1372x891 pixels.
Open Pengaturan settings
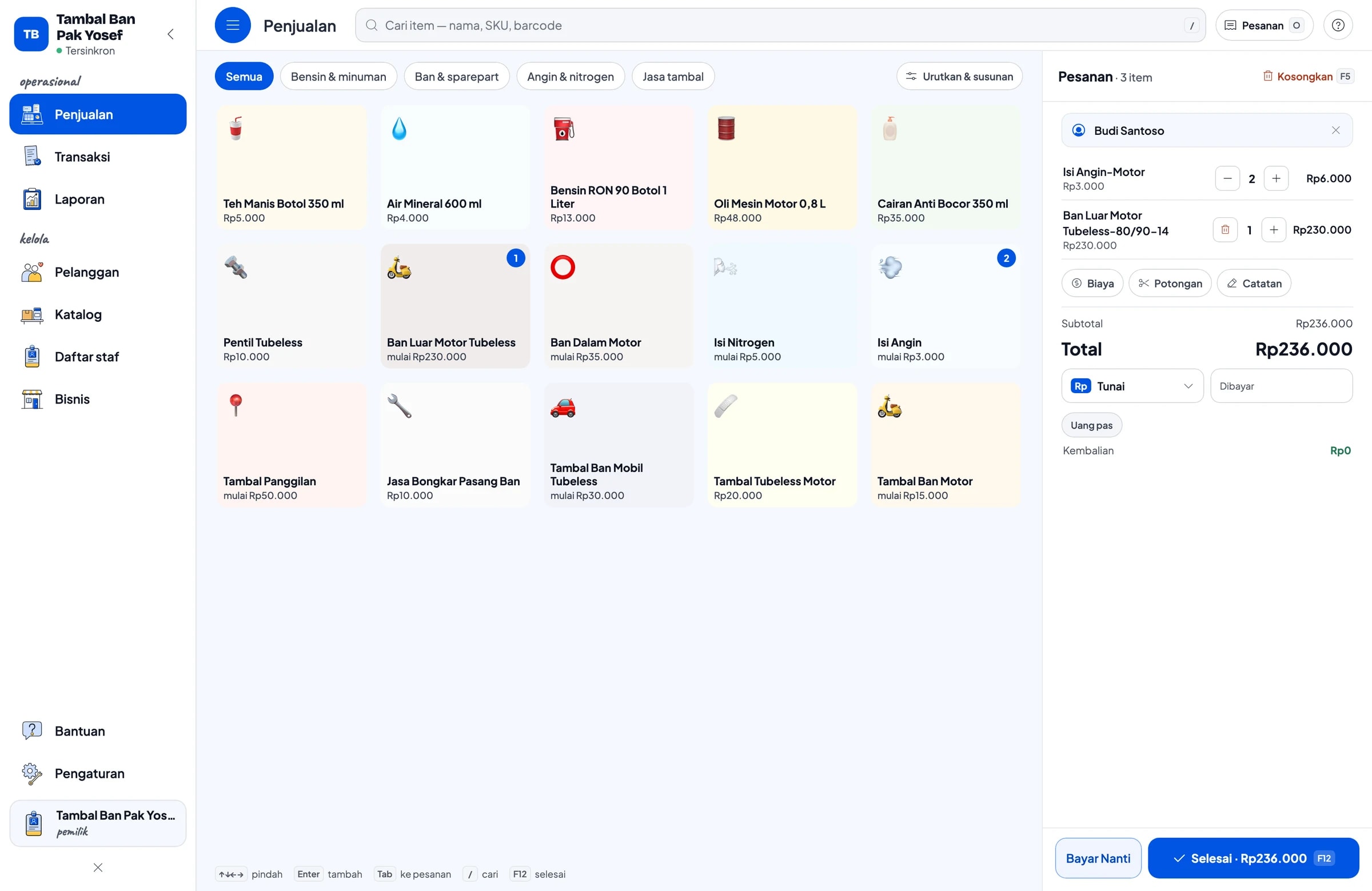(98, 773)
